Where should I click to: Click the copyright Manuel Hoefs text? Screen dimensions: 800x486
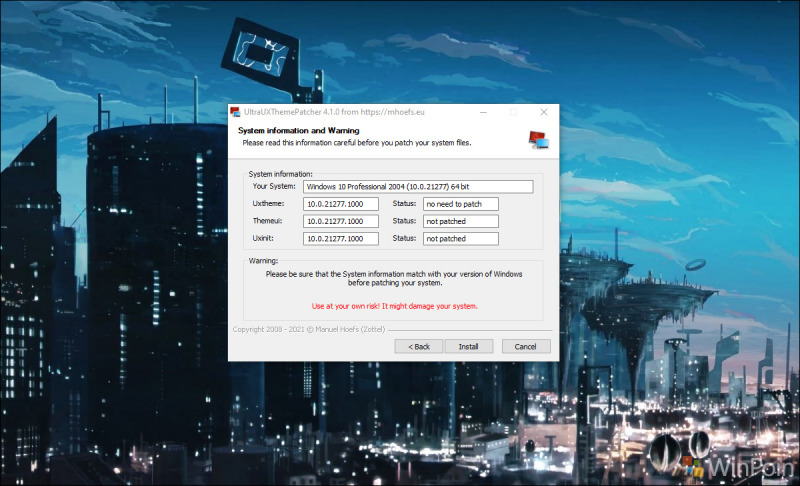[309, 329]
